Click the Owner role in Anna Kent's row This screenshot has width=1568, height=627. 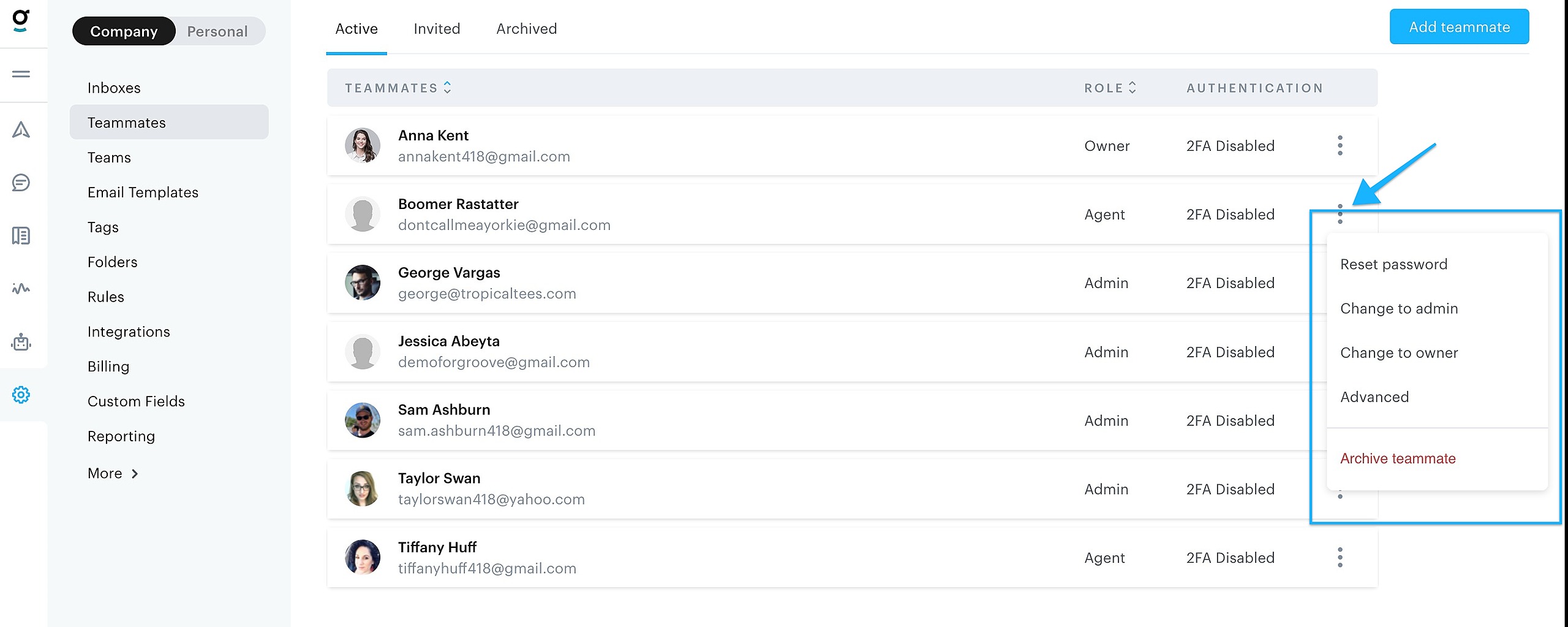1107,146
